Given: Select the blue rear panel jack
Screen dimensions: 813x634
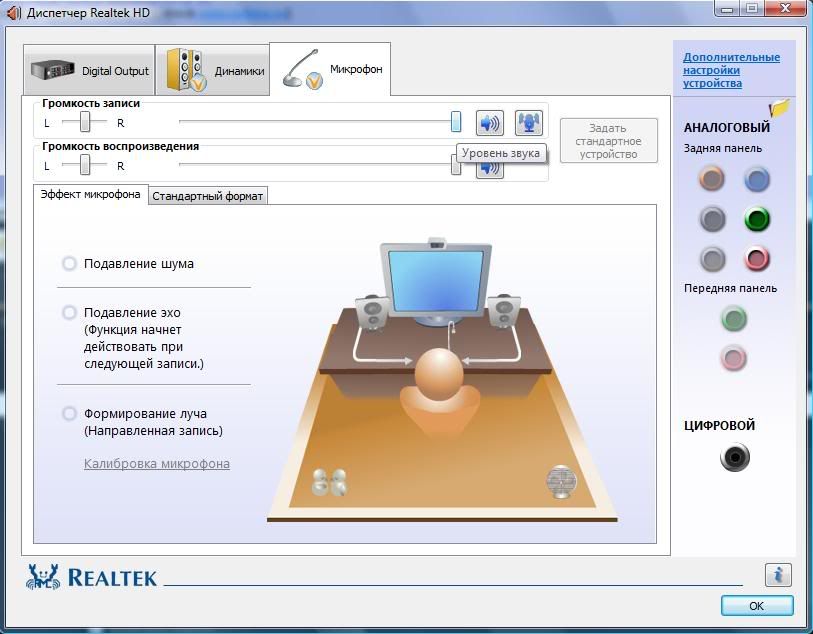Looking at the screenshot, I should point(756,179).
